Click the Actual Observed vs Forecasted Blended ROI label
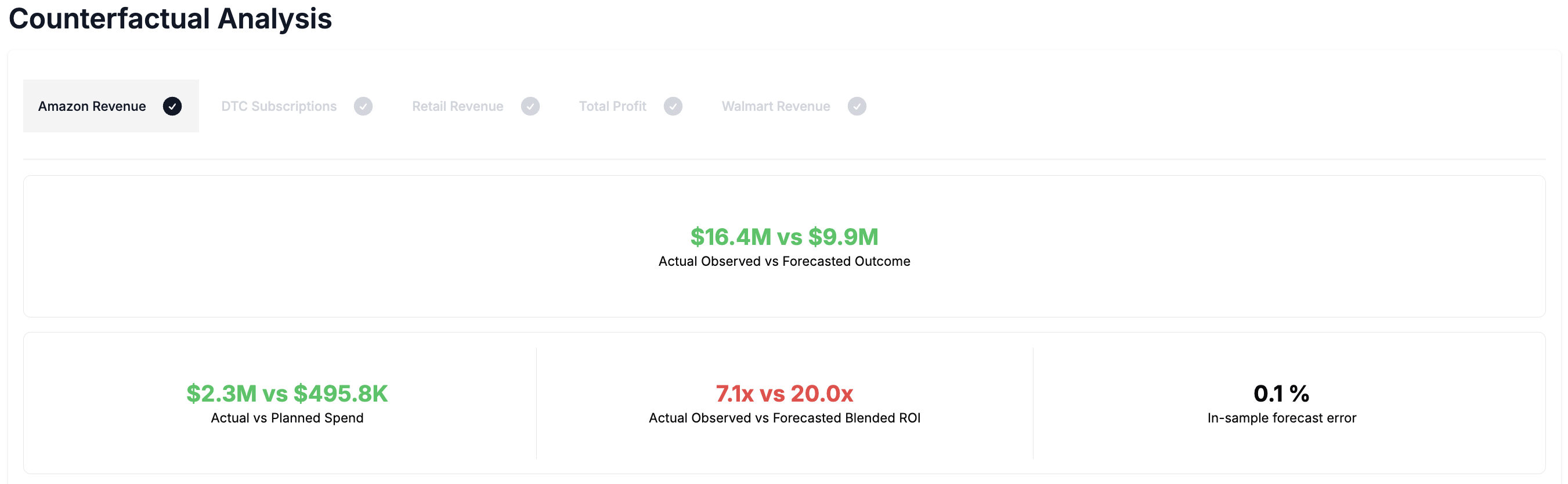Image resolution: width=1568 pixels, height=484 pixels. pos(784,418)
